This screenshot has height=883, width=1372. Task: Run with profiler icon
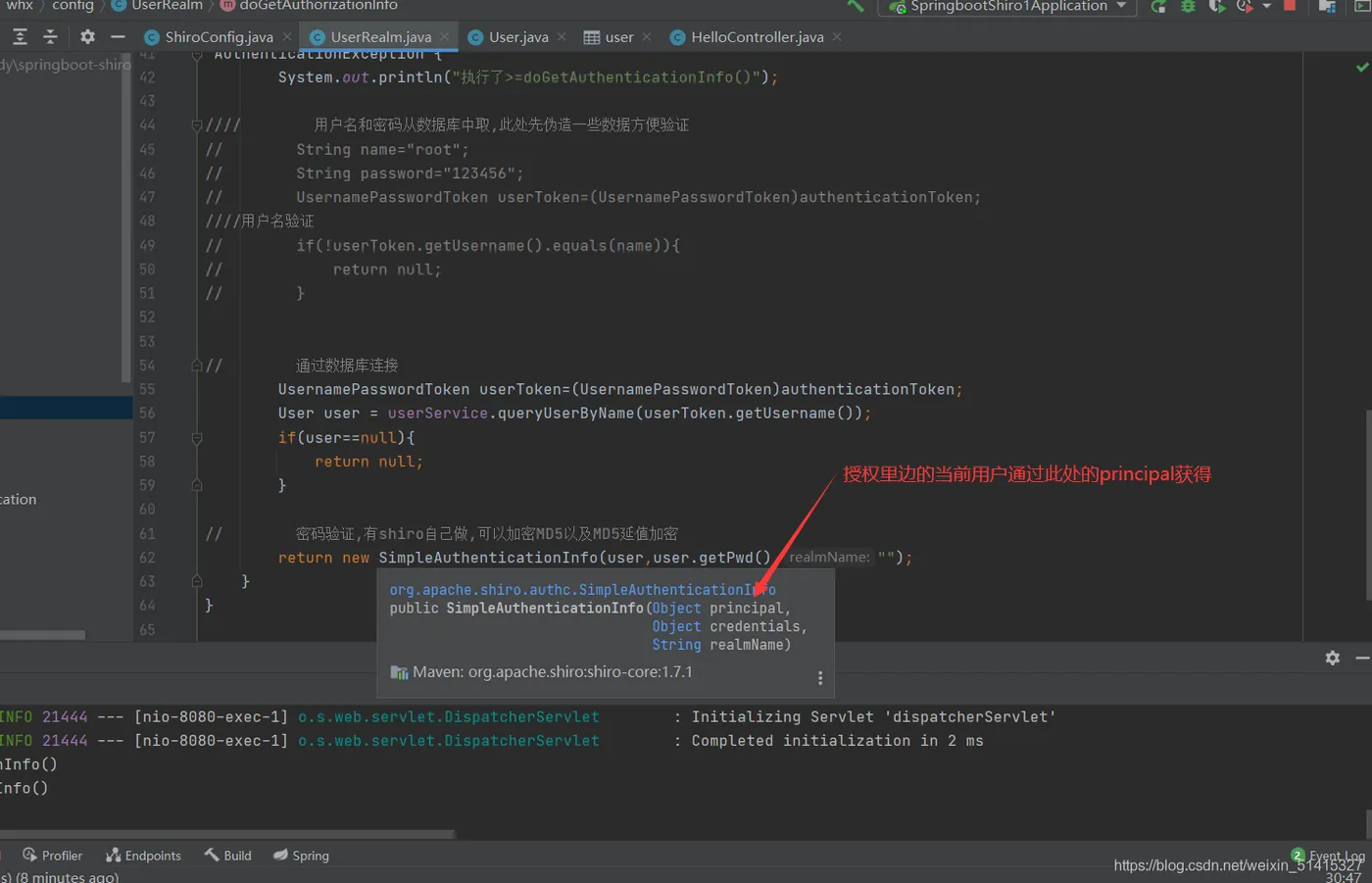pyautogui.click(x=1245, y=6)
